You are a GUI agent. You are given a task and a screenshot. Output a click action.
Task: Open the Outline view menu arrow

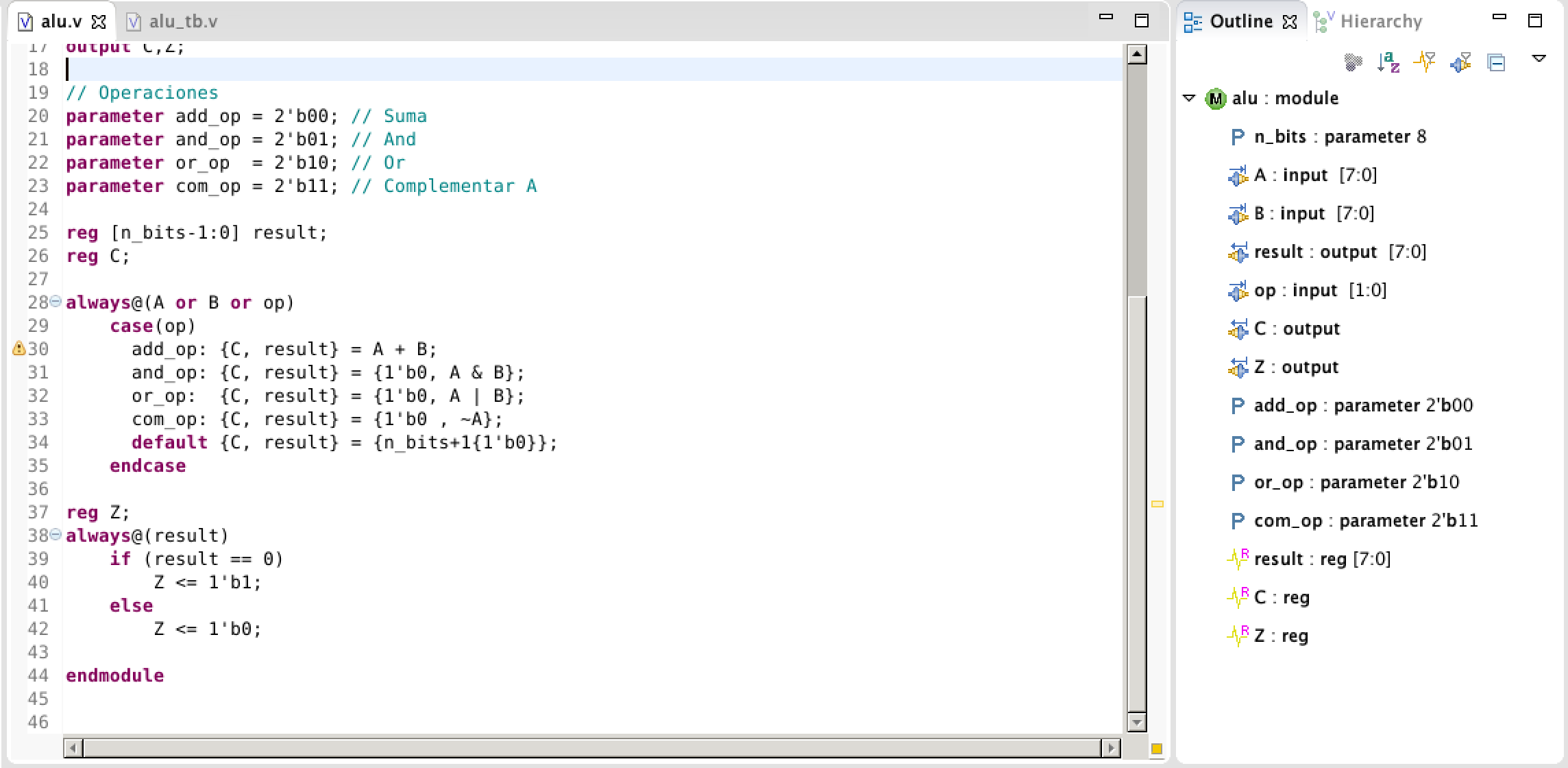(1539, 59)
